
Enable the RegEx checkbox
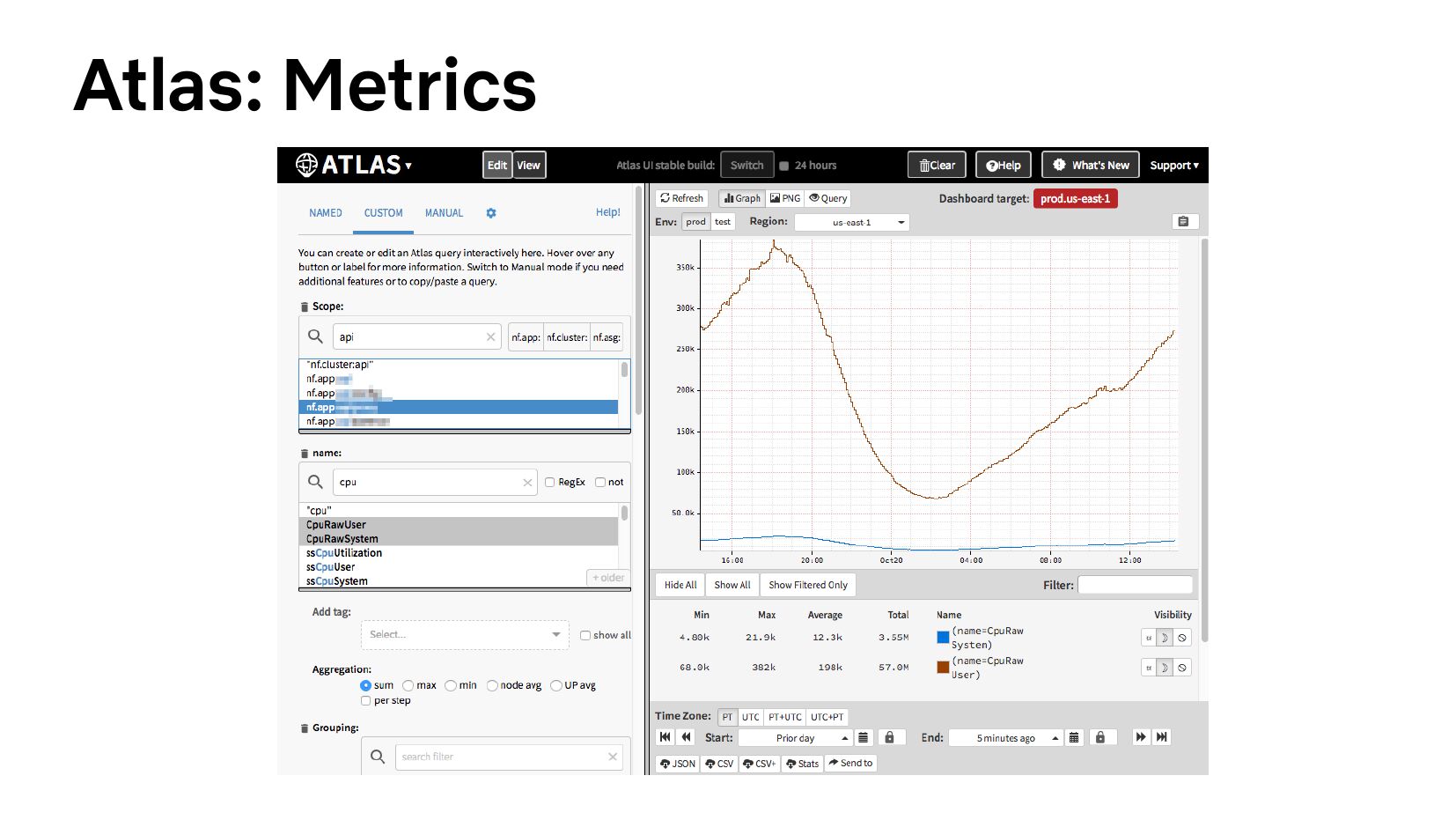point(549,483)
